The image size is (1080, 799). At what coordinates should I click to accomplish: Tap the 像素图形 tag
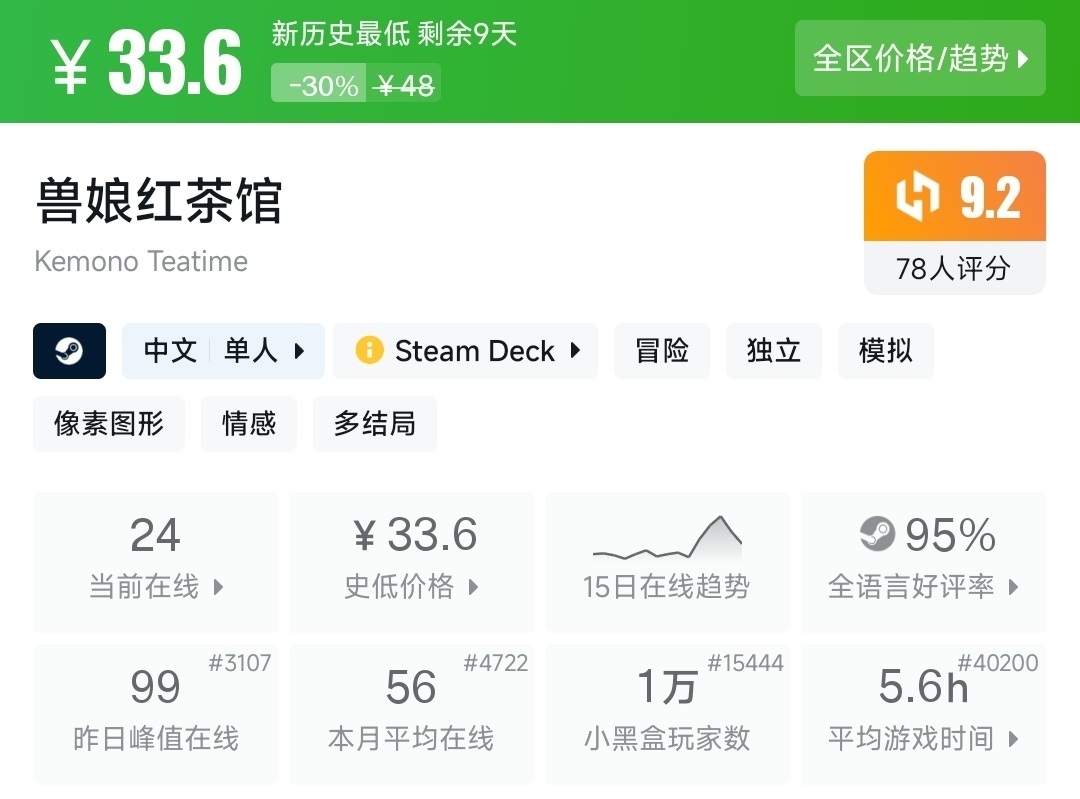[x=109, y=424]
